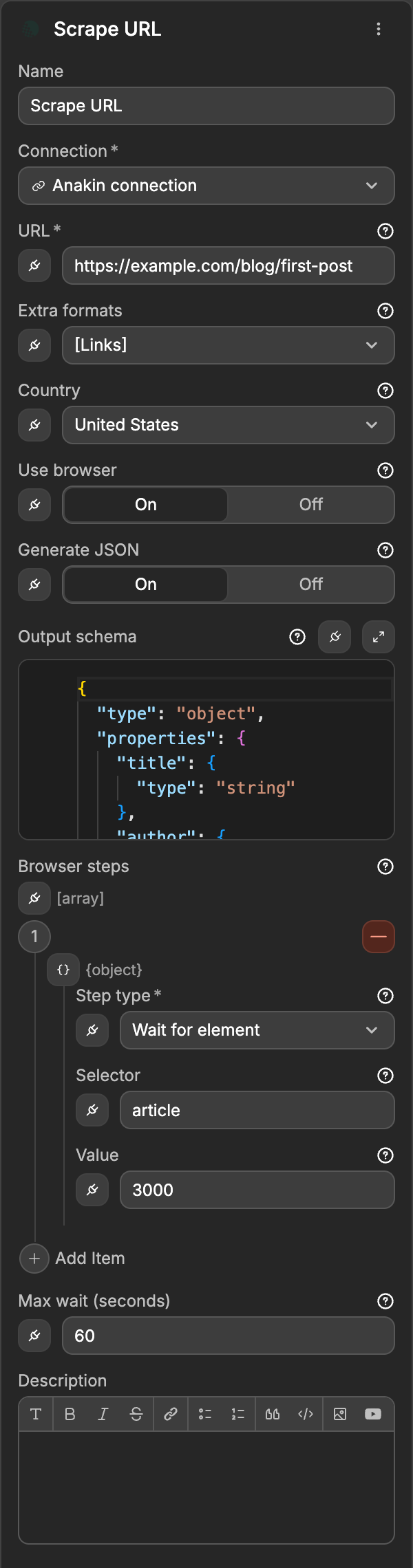Insert image in Description toolbar

[340, 1414]
